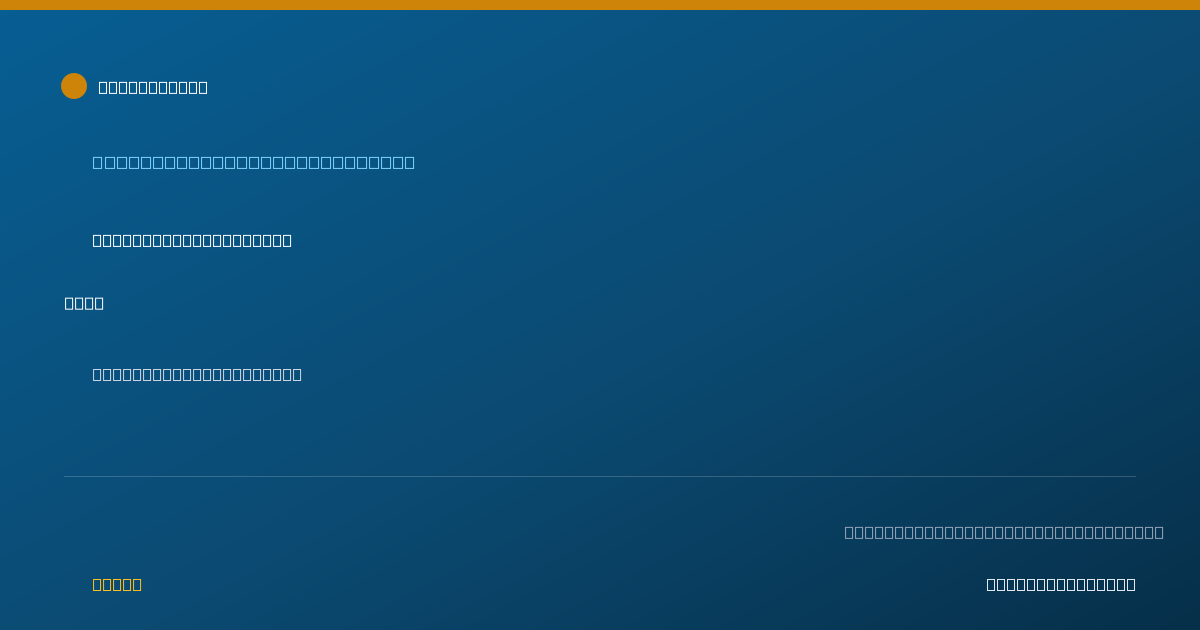The width and height of the screenshot is (1200, 630).
Task: Open the yellow-orange footer text link
Action: pos(117,584)
